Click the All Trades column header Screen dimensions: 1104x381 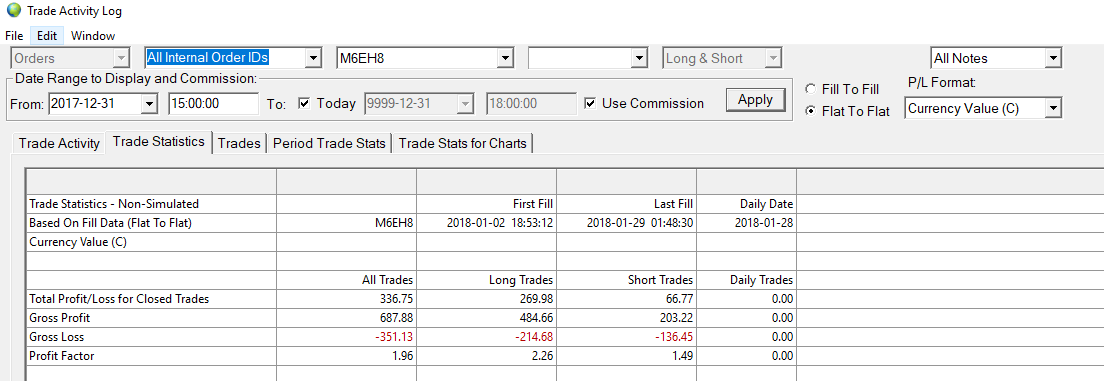click(346, 280)
